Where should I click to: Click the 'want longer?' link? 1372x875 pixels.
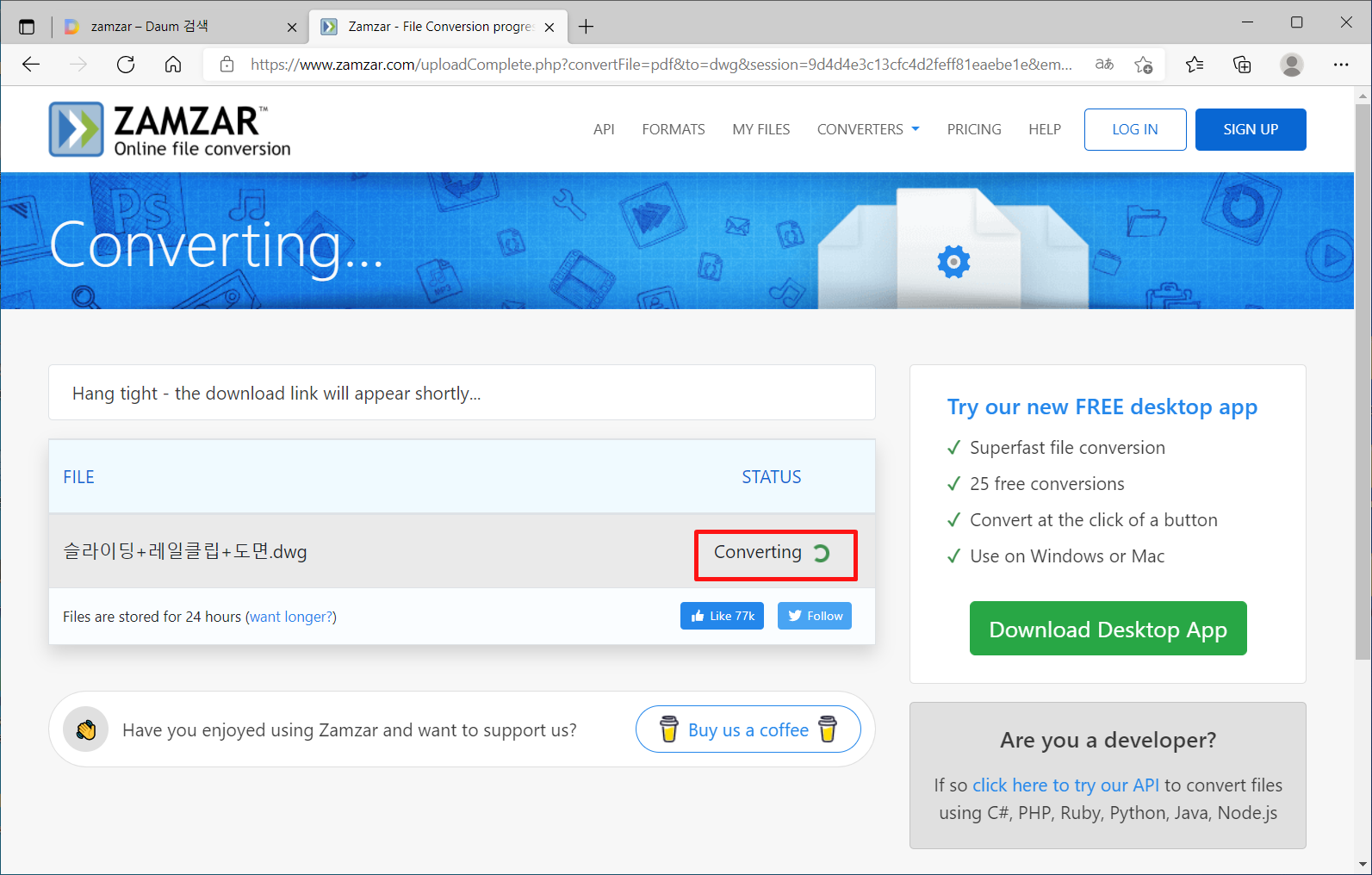pyautogui.click(x=291, y=617)
